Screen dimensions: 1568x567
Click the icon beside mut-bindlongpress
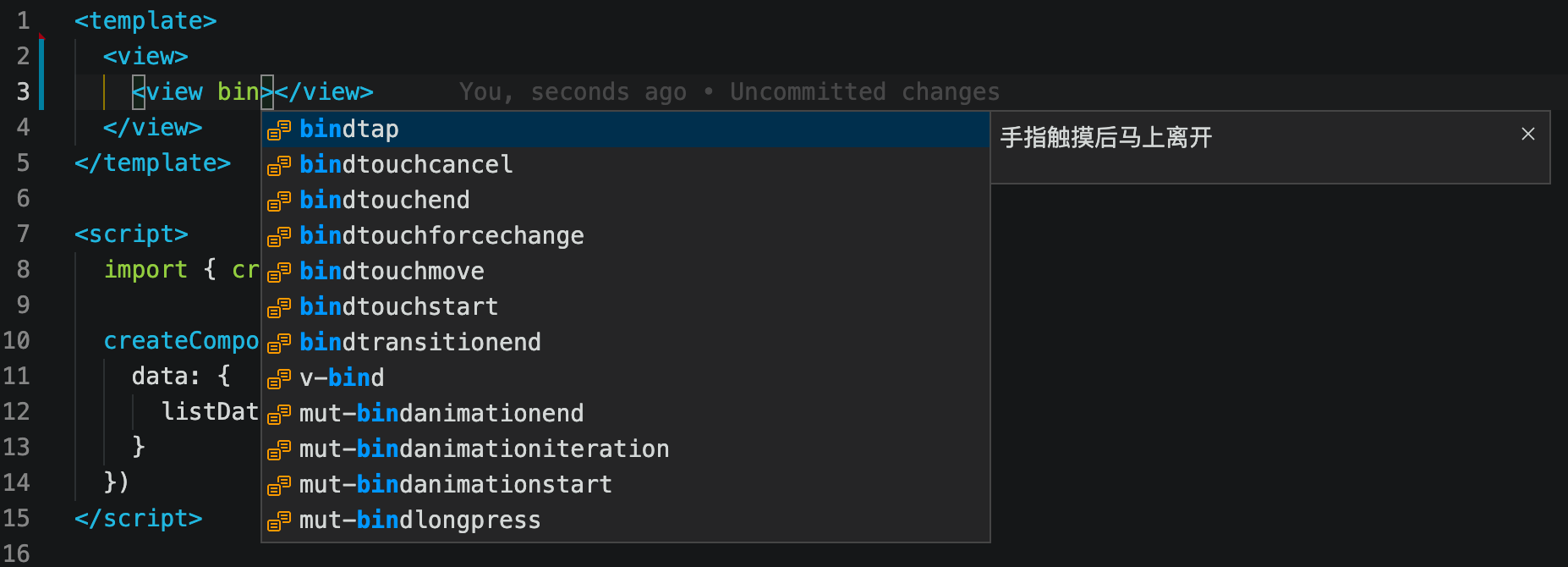click(x=279, y=520)
